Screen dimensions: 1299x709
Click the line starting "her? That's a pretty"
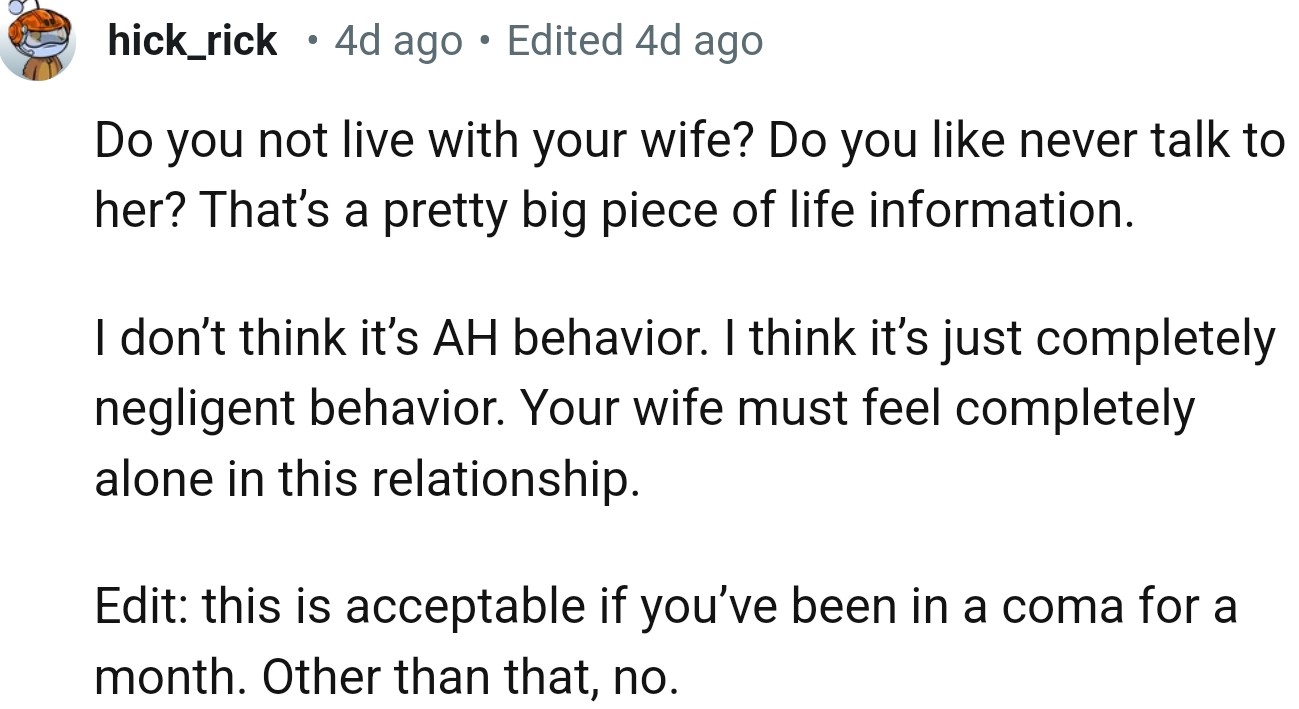[614, 212]
